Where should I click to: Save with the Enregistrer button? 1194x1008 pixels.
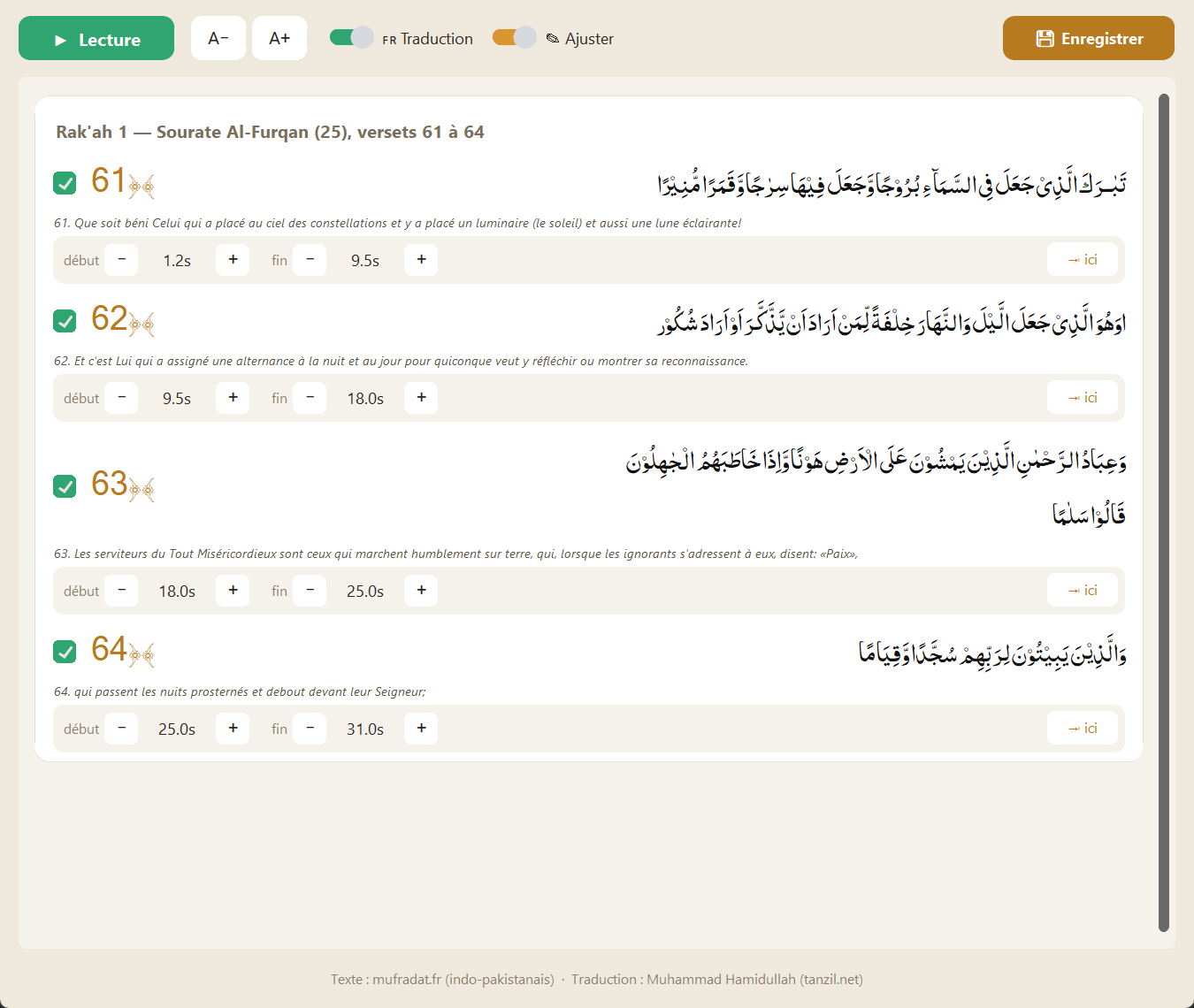pos(1089,38)
